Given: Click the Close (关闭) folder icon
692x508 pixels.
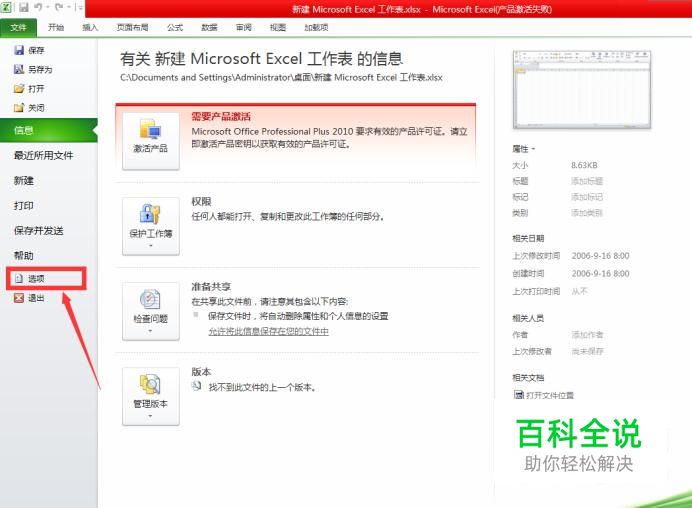Looking at the screenshot, I should click(x=19, y=108).
